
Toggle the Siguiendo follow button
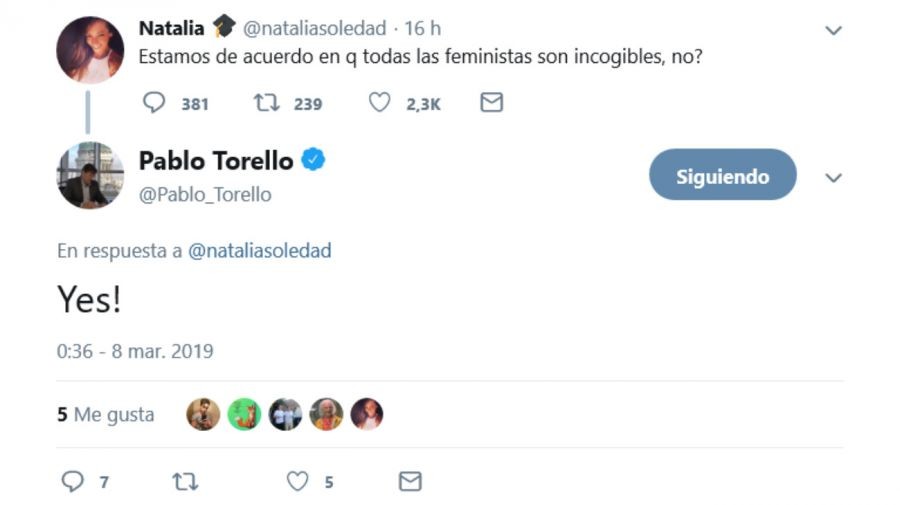[x=722, y=177]
